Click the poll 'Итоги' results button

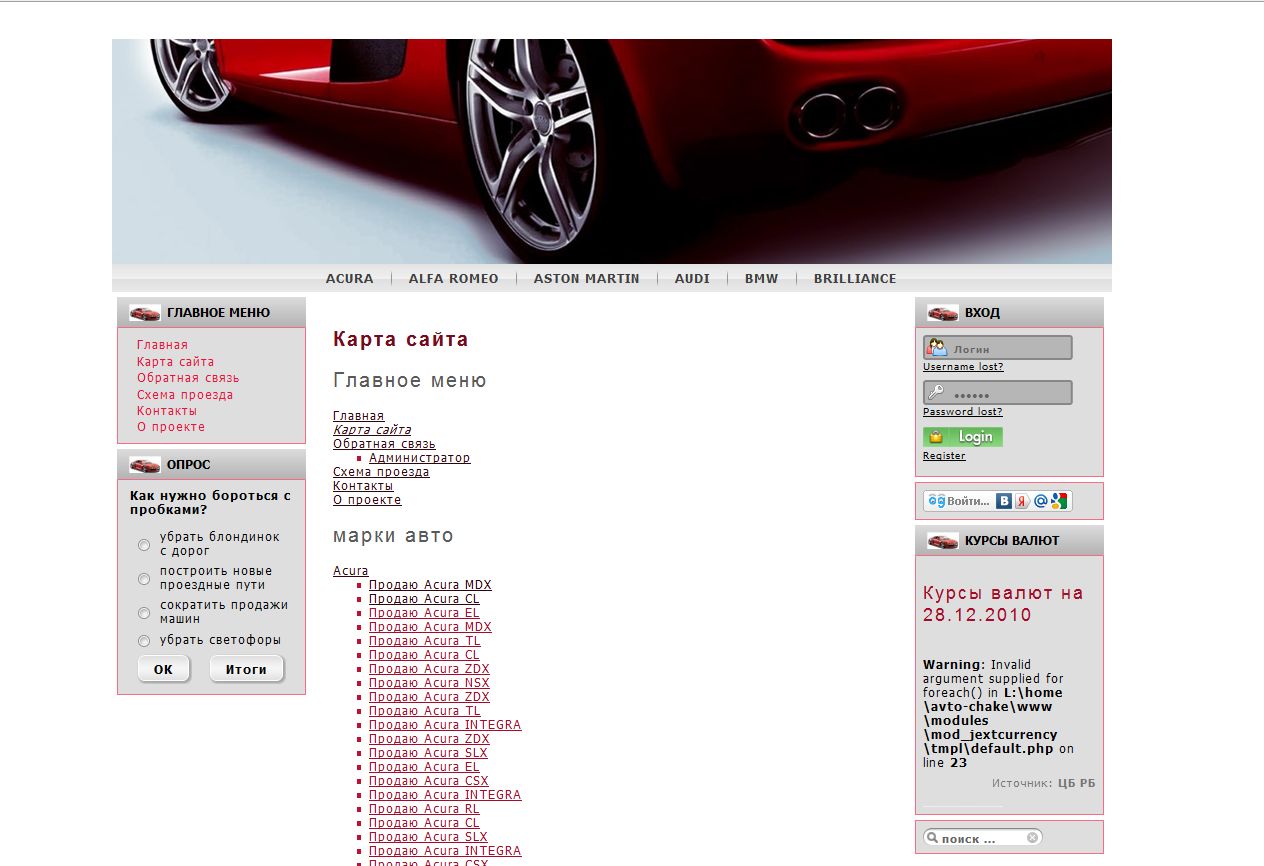(x=246, y=670)
